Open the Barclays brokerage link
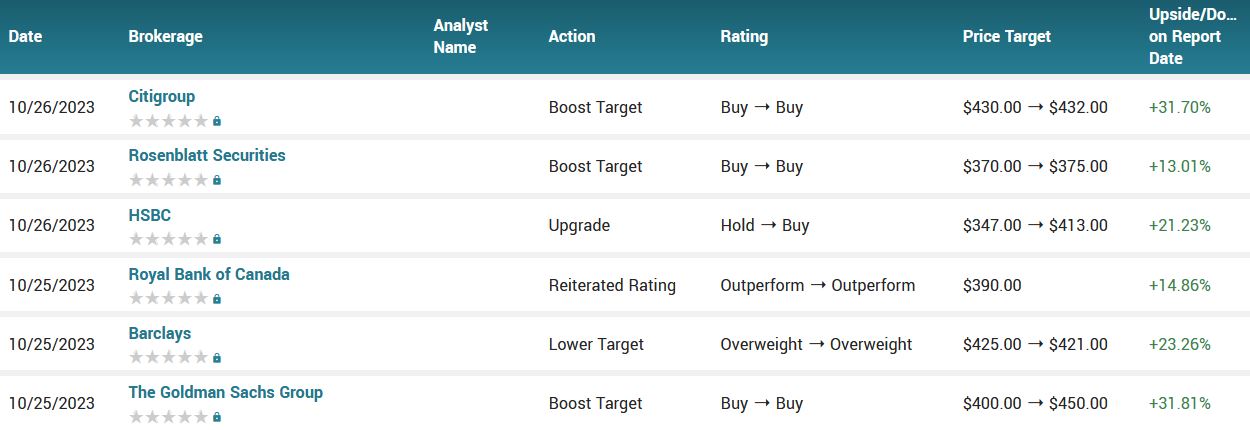Screen dimensions: 1250x430 coord(160,333)
